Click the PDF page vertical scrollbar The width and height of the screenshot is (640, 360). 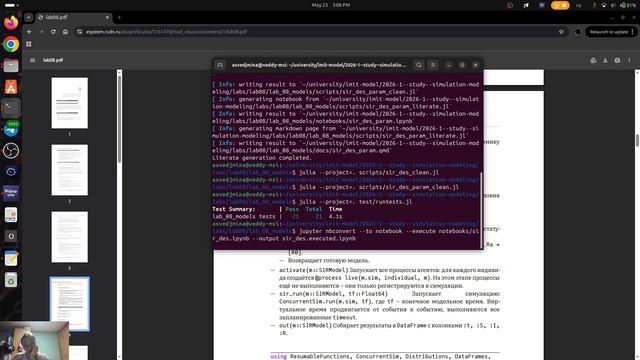pos(637,140)
